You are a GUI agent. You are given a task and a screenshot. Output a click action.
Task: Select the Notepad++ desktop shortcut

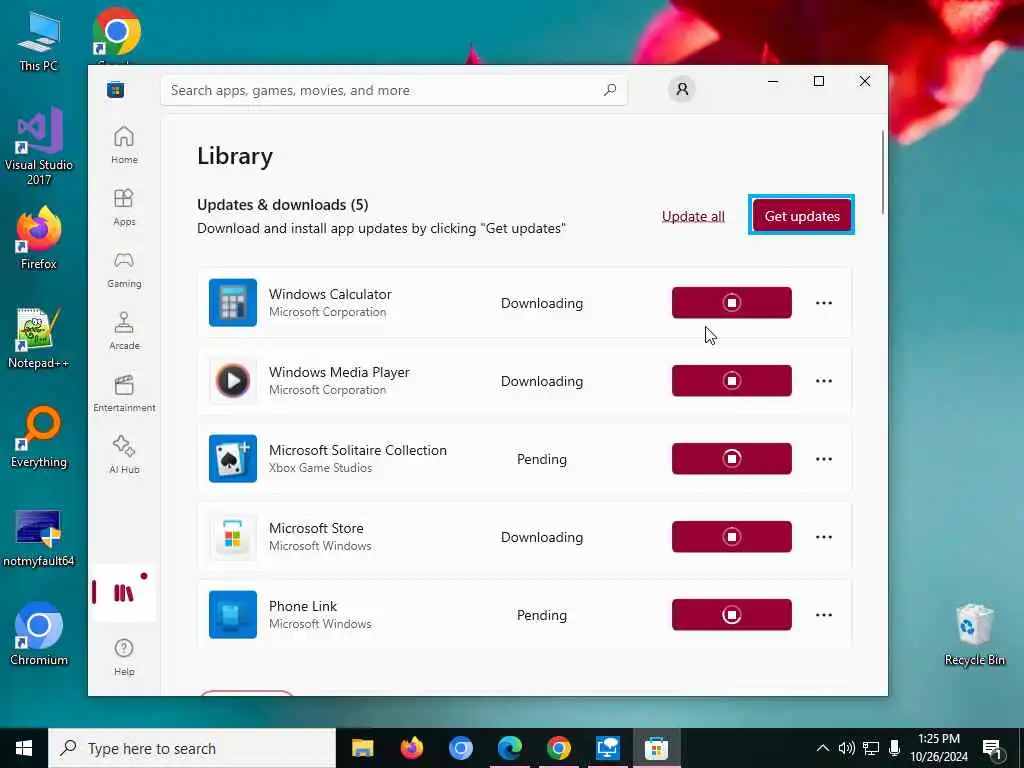pos(38,337)
